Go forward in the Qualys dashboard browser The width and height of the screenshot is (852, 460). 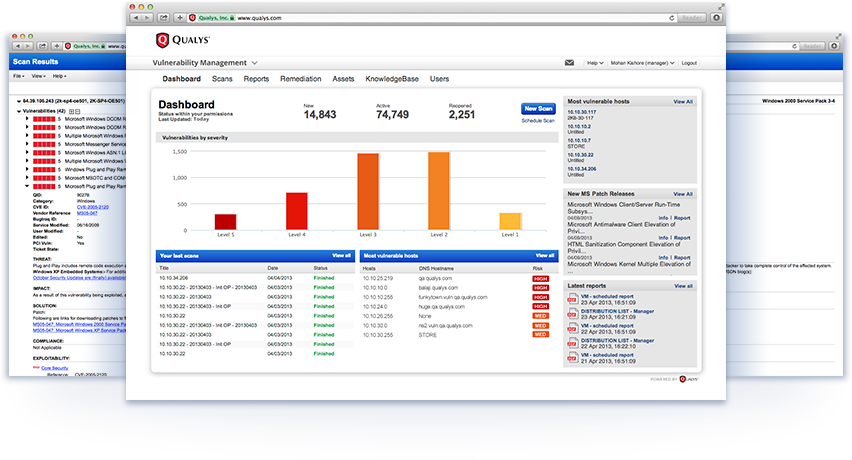[x=147, y=18]
